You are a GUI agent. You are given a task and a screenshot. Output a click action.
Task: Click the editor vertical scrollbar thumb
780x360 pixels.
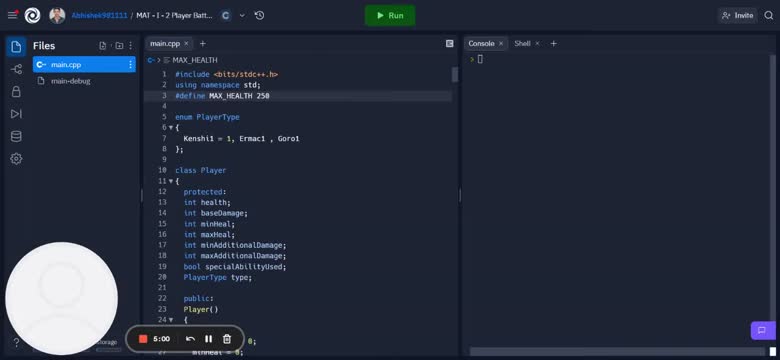point(454,75)
